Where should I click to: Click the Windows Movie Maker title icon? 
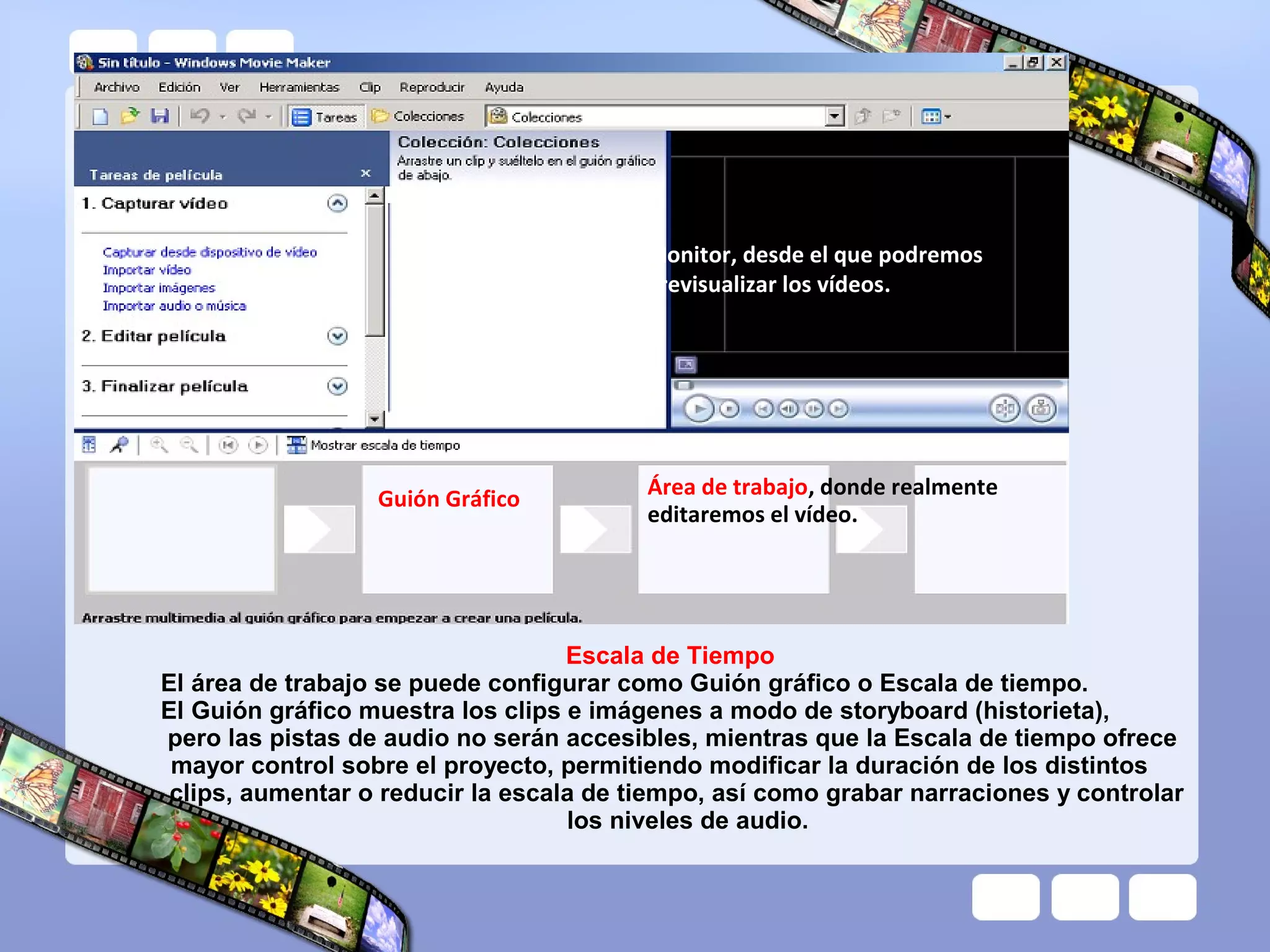(86, 63)
